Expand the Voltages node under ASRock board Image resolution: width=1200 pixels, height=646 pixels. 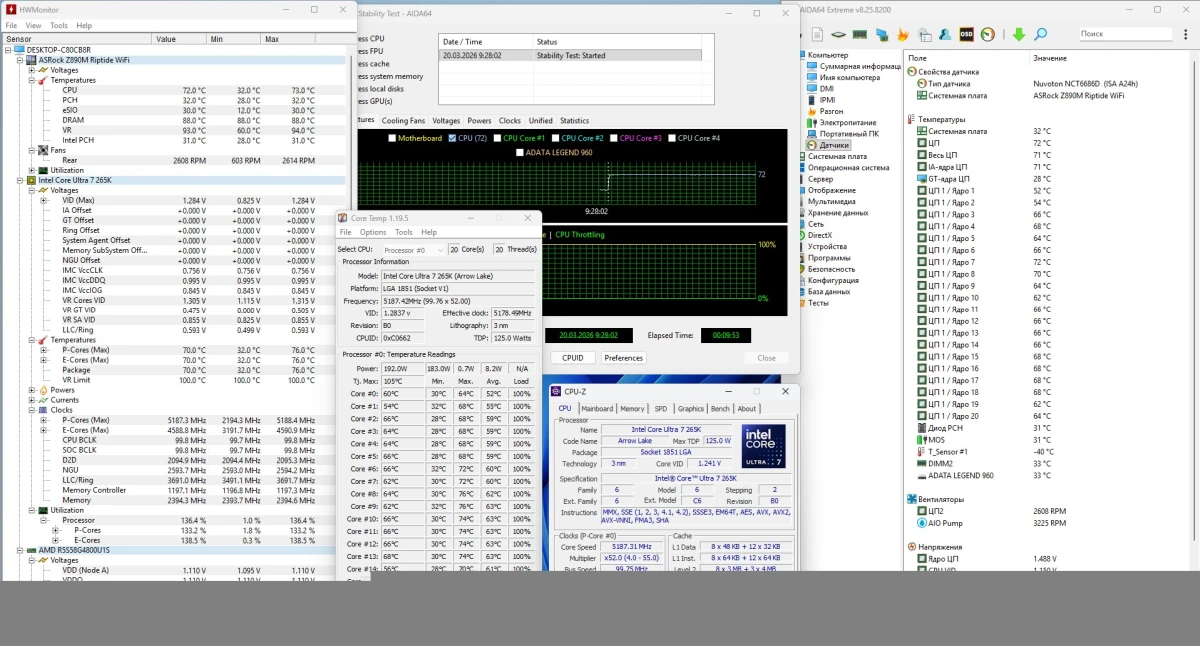[x=32, y=70]
